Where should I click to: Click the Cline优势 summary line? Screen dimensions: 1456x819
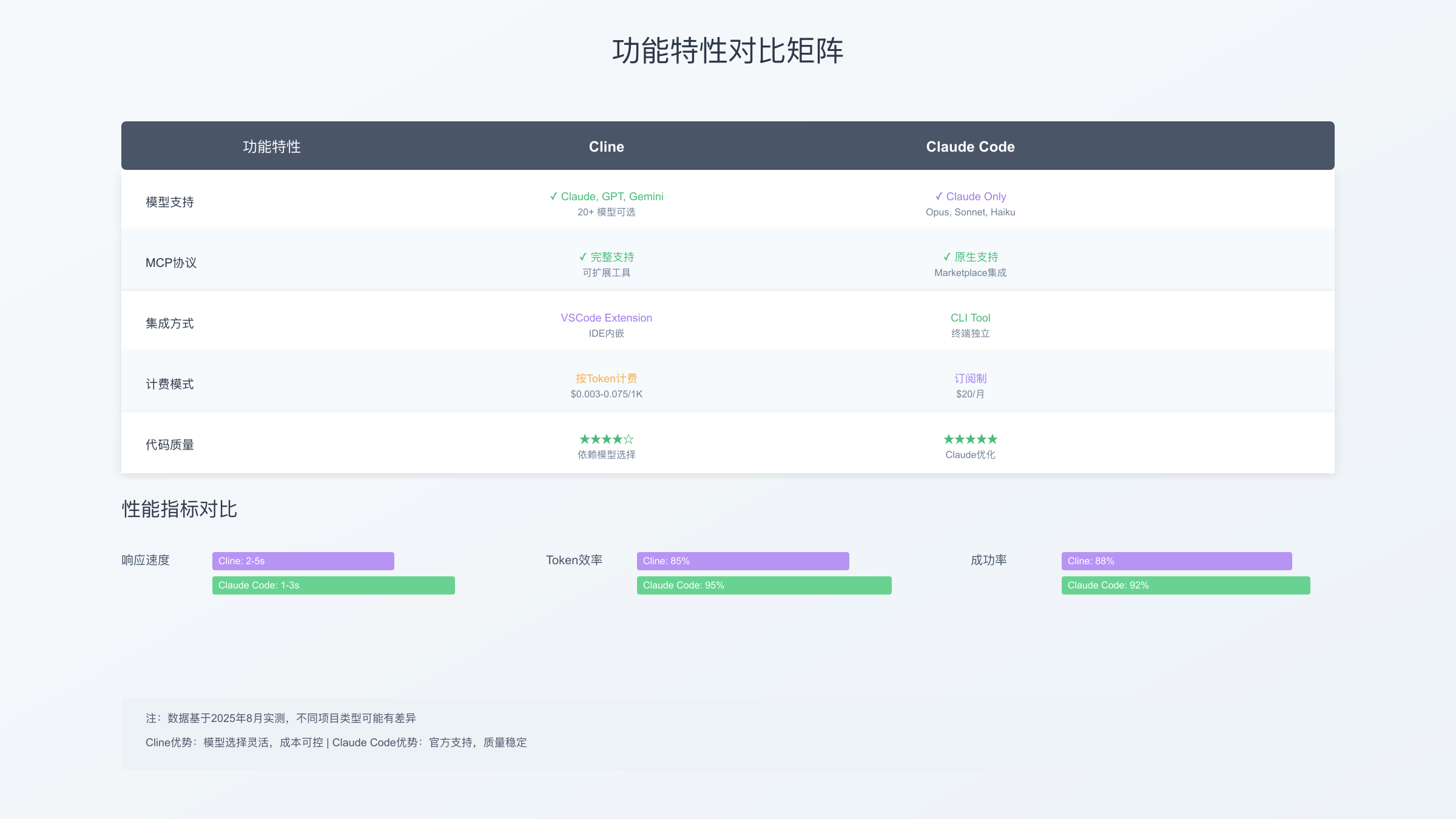click(x=336, y=743)
